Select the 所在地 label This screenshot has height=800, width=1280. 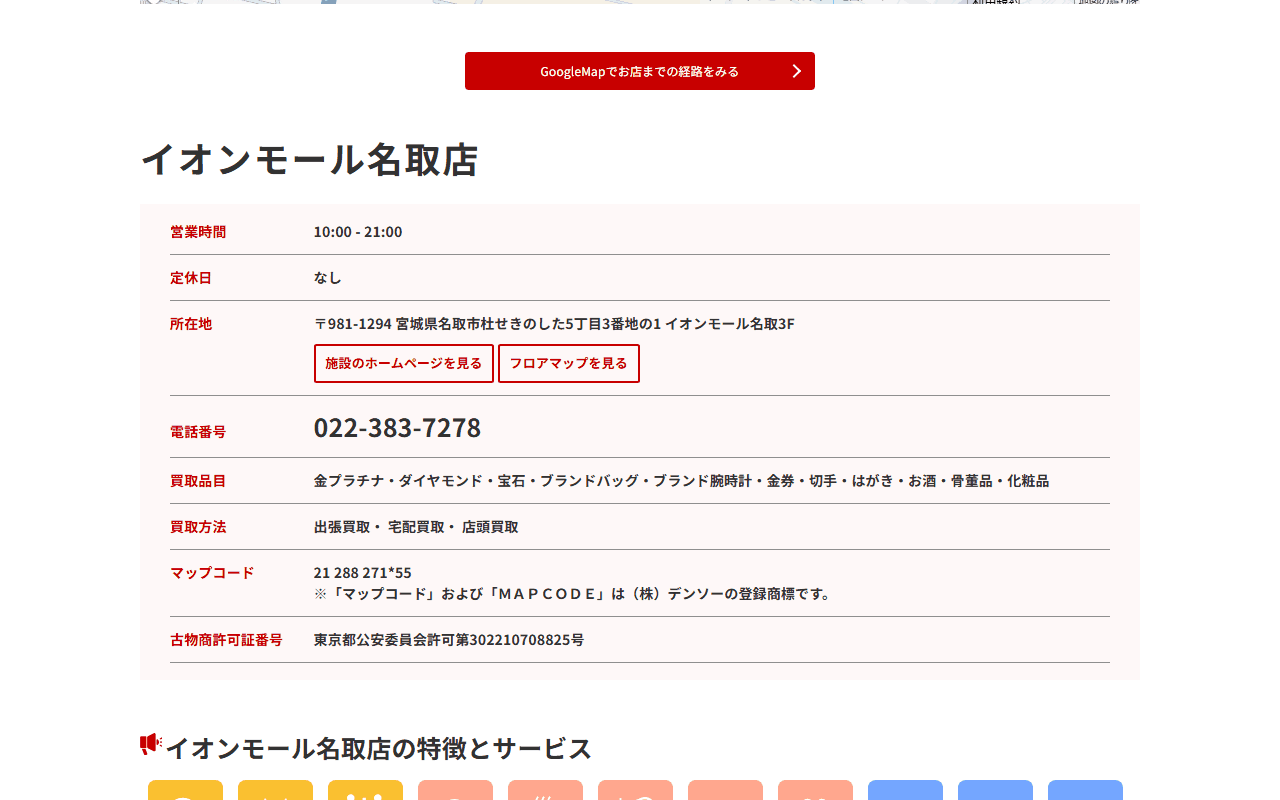pyautogui.click(x=191, y=324)
